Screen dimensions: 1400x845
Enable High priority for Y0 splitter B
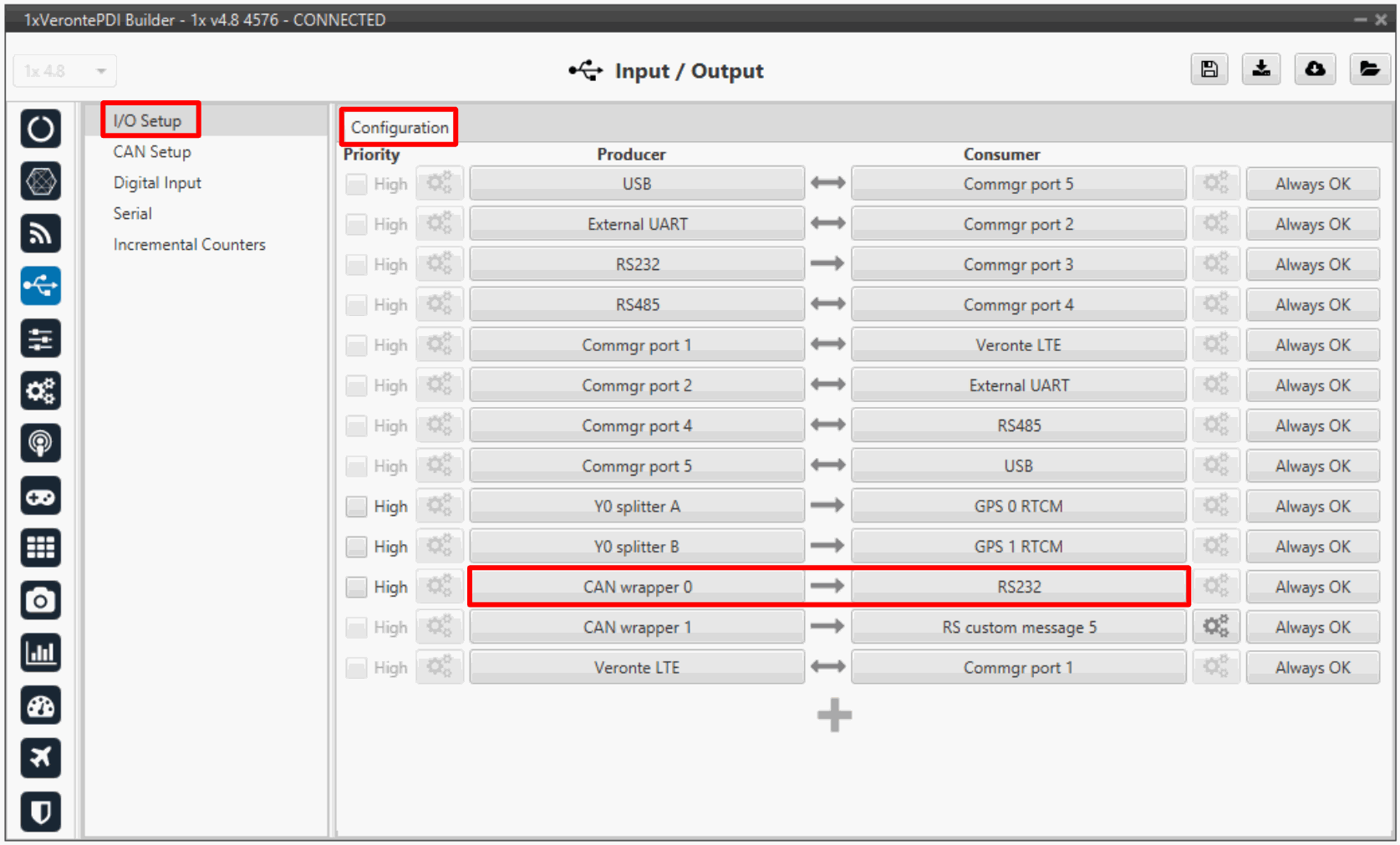tap(357, 547)
